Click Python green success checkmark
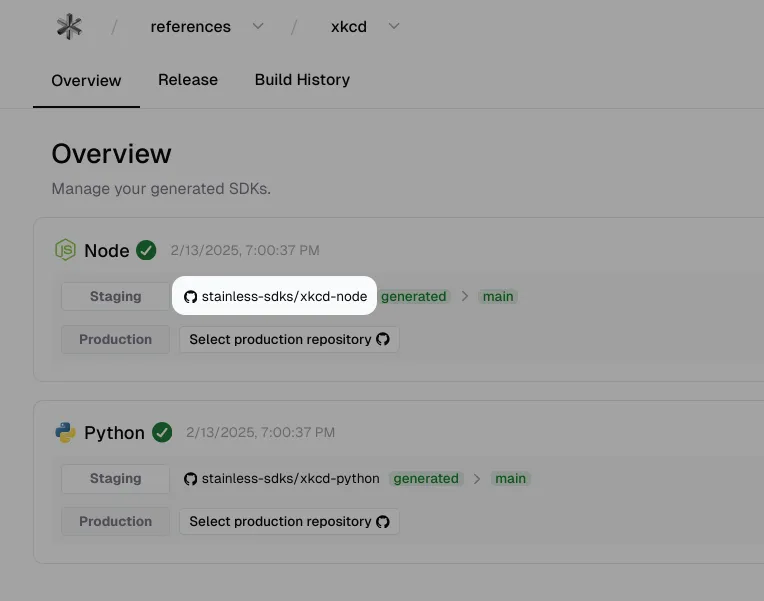Image resolution: width=764 pixels, height=601 pixels. (x=162, y=432)
